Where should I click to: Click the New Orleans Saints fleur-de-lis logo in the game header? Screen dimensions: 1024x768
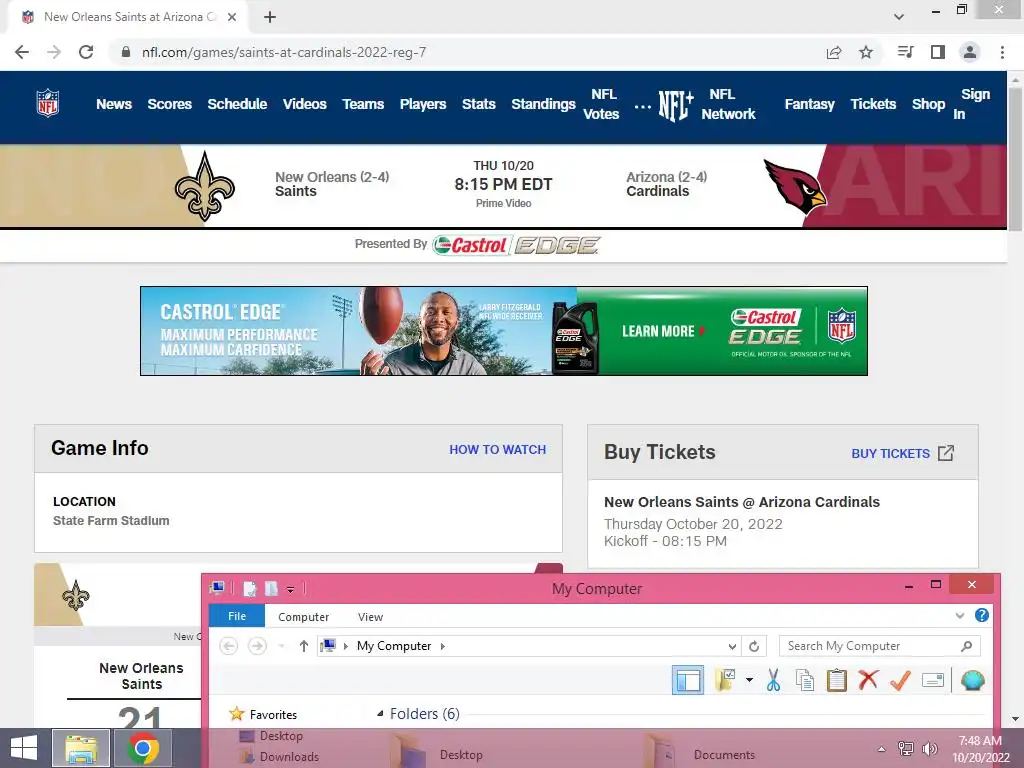pos(204,187)
